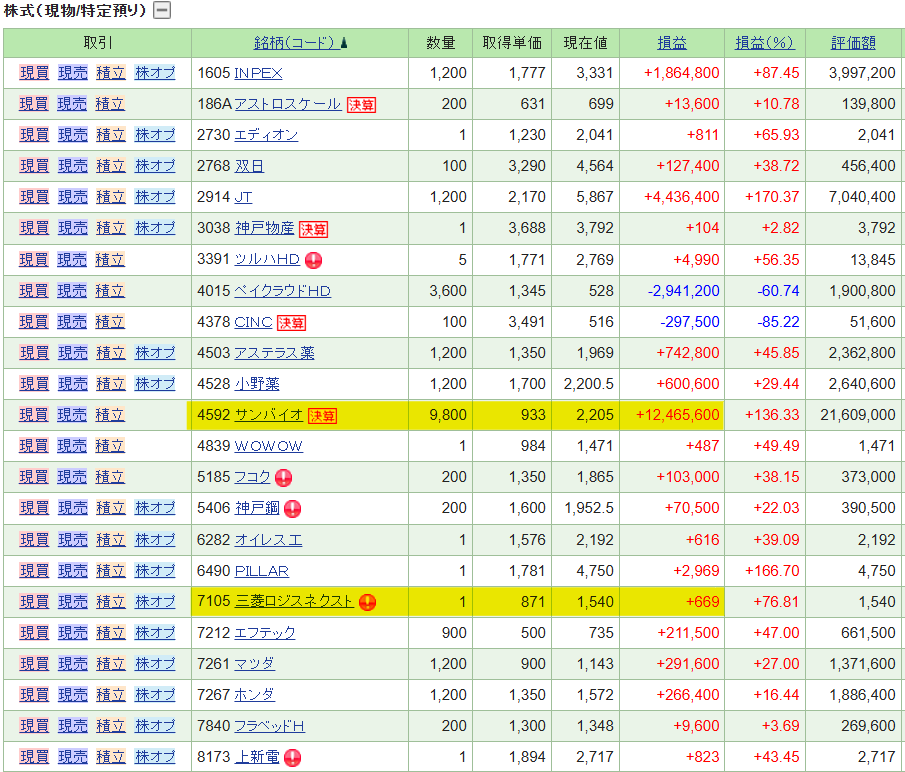Click the 決算 badge next to アストロスケール
905x772 pixels.
point(361,105)
